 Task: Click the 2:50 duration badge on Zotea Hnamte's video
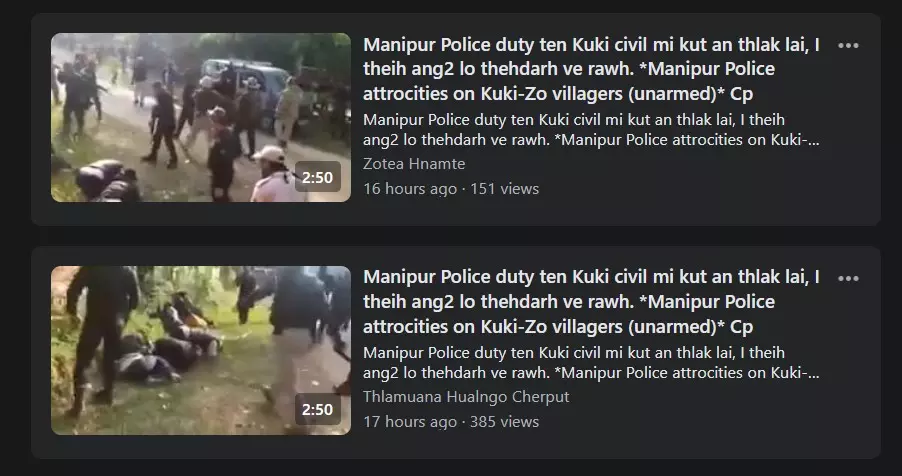tap(318, 177)
